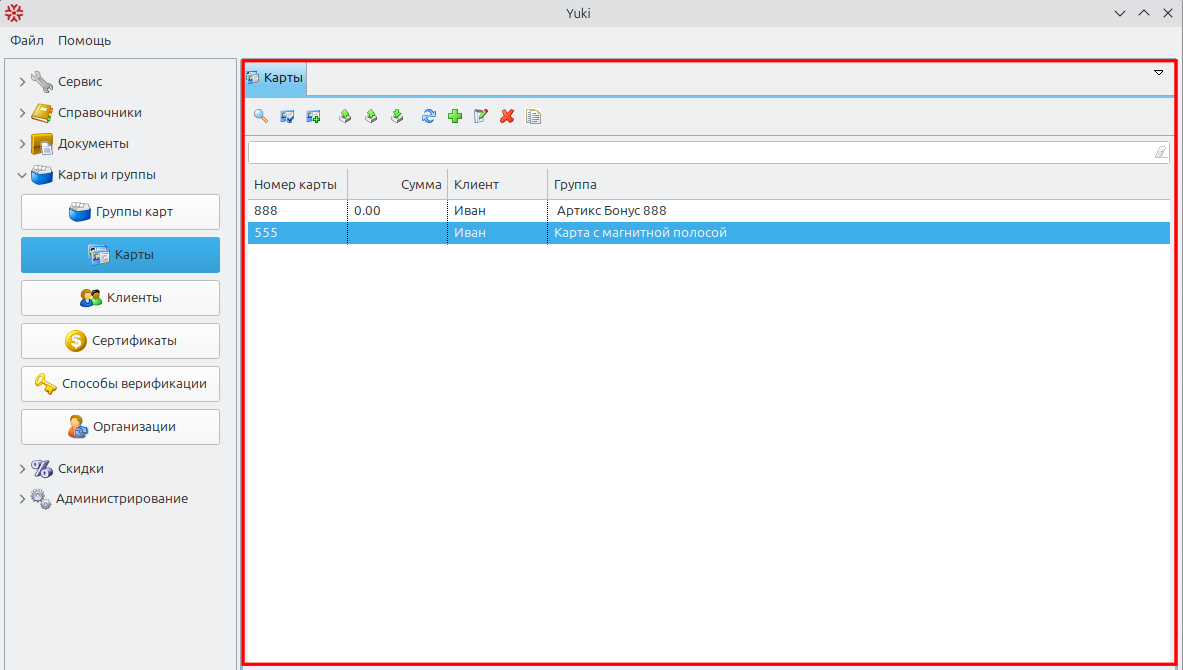1183x670 pixels.
Task: Expand the Администрирование tree node
Action: (22, 499)
